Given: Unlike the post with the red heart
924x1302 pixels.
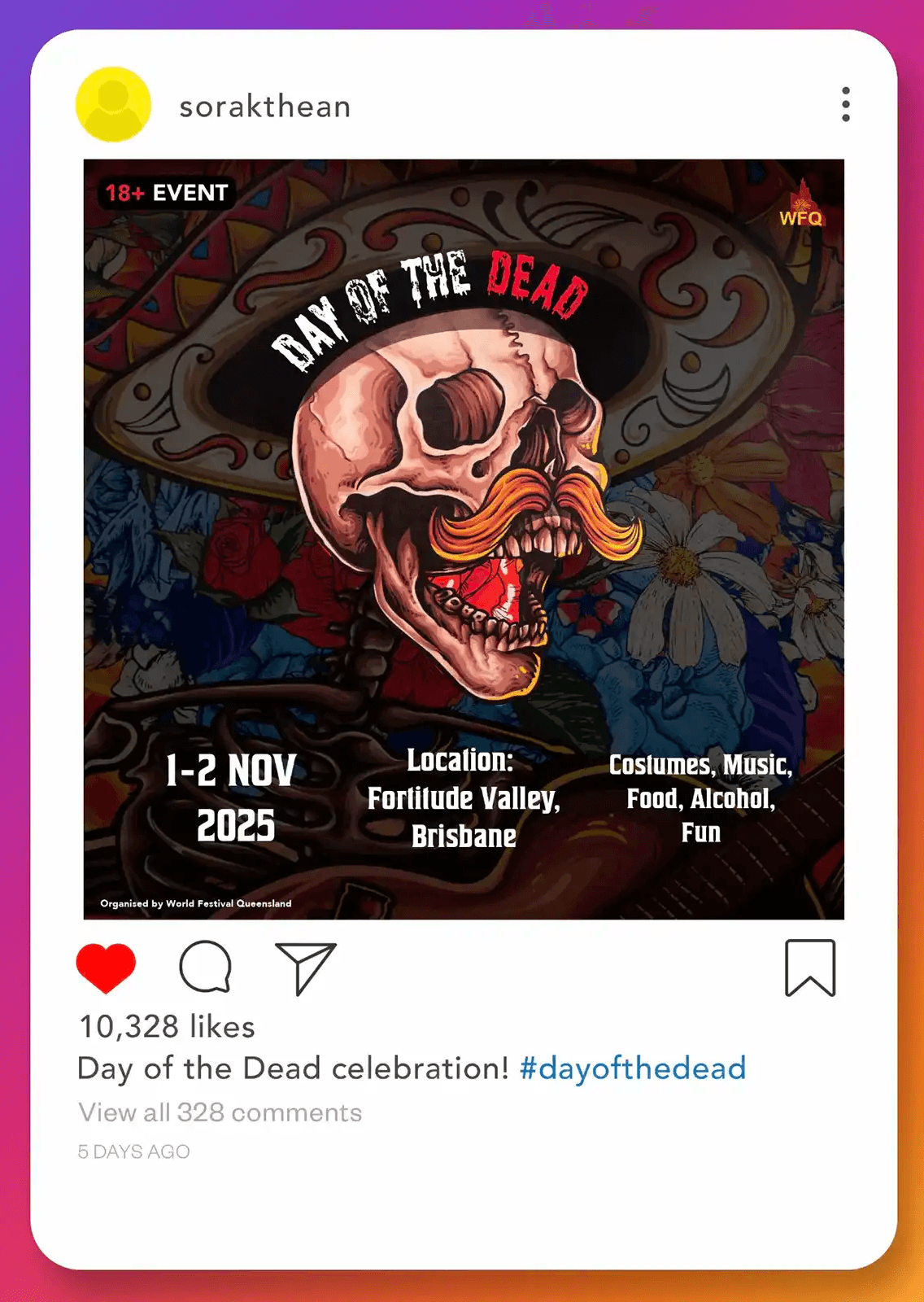Looking at the screenshot, I should point(106,968).
